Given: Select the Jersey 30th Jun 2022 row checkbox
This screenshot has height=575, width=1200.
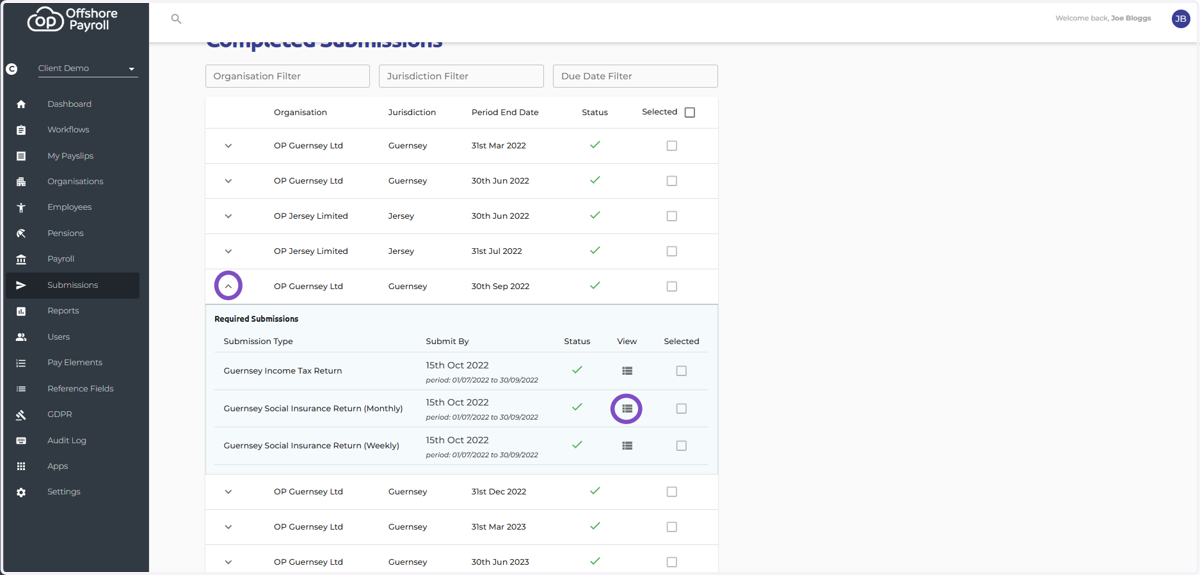Looking at the screenshot, I should 672,216.
